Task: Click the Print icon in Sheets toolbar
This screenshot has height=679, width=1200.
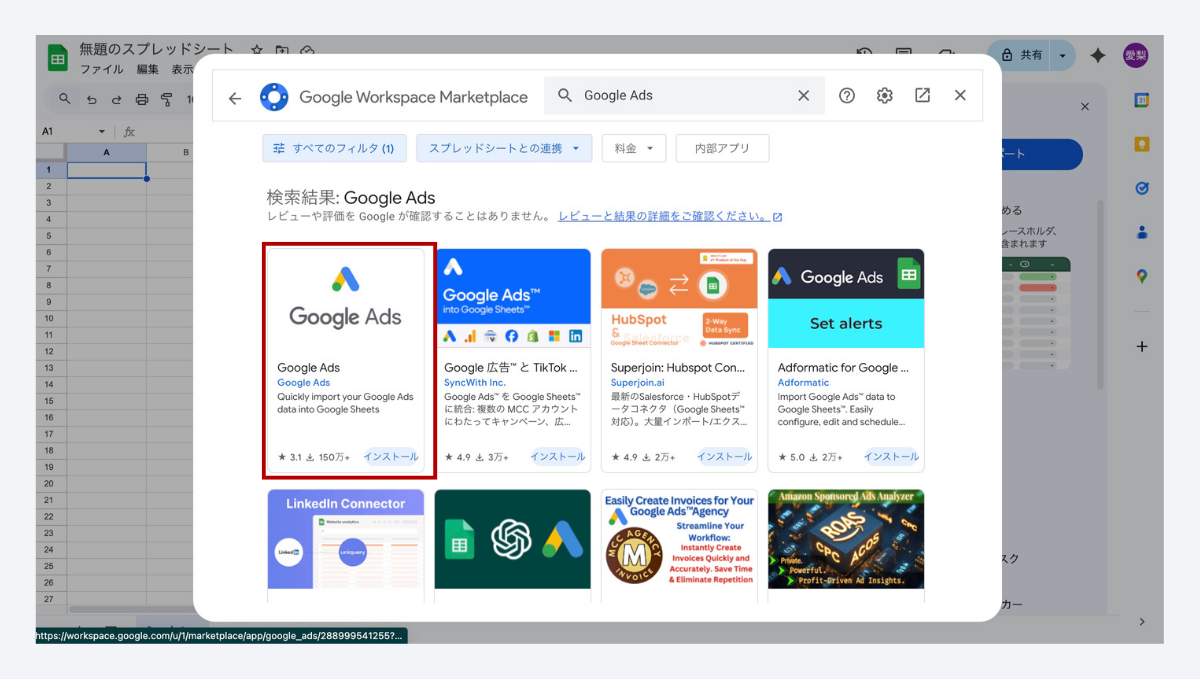Action: click(x=142, y=99)
